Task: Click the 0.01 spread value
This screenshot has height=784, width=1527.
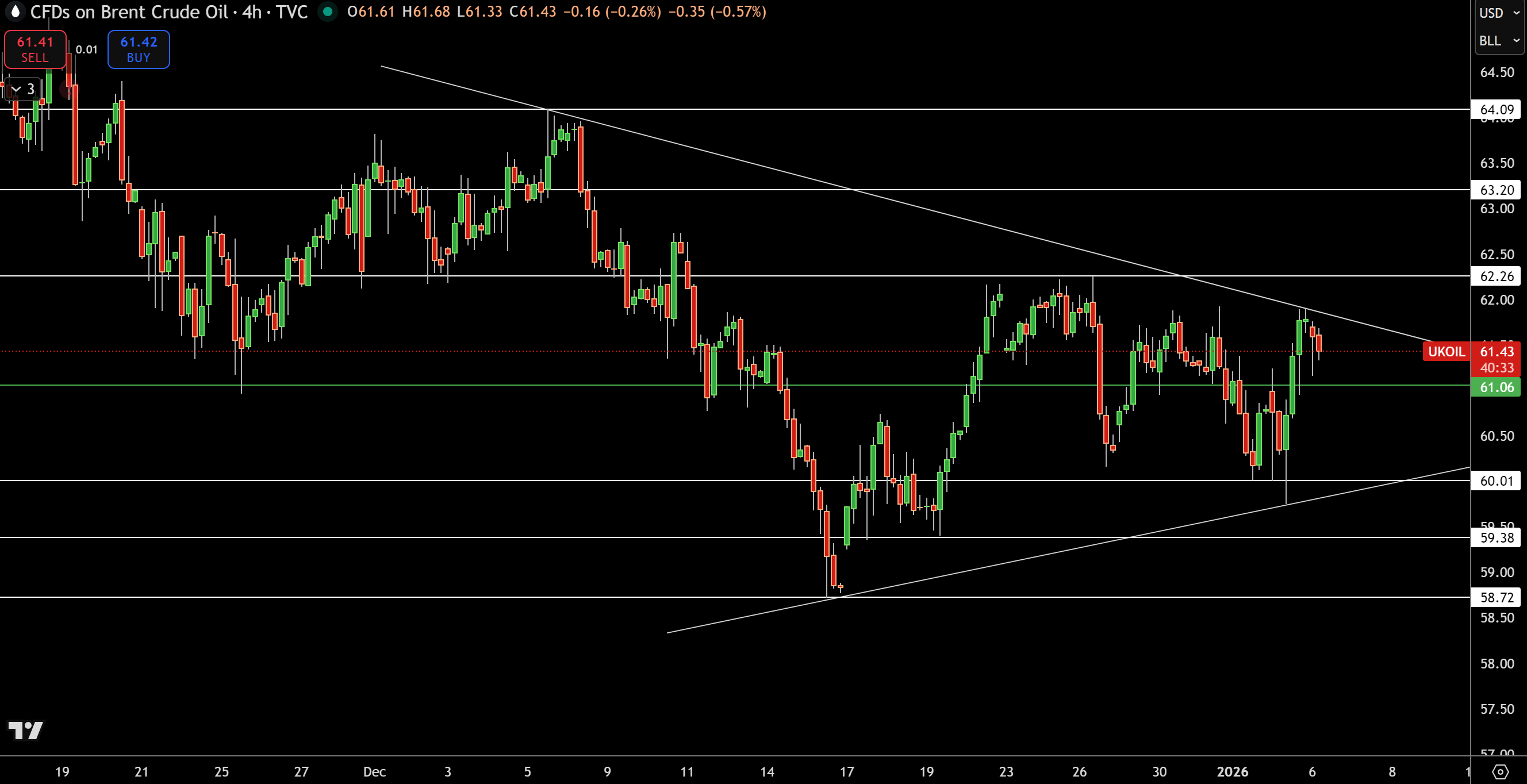Action: click(87, 50)
